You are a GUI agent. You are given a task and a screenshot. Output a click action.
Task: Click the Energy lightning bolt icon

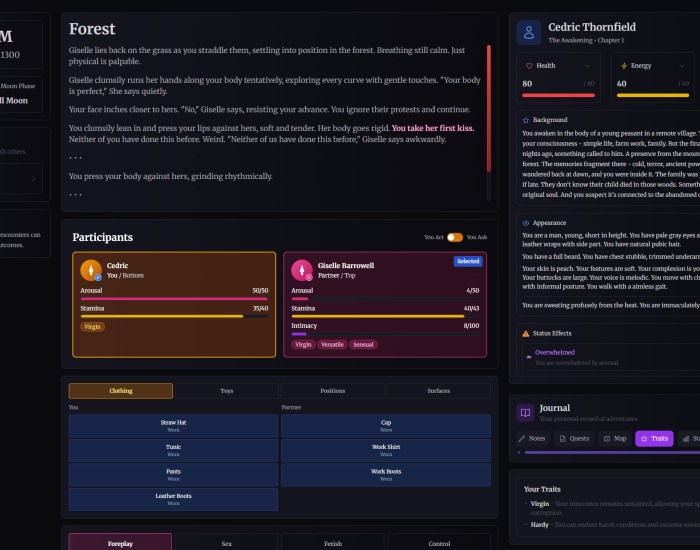point(622,65)
